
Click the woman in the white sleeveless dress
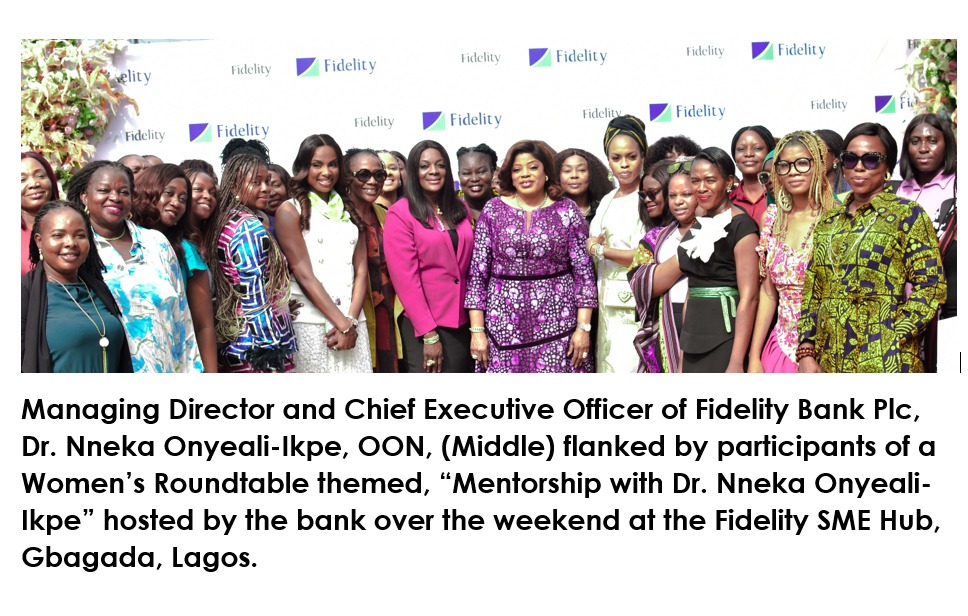click(320, 260)
